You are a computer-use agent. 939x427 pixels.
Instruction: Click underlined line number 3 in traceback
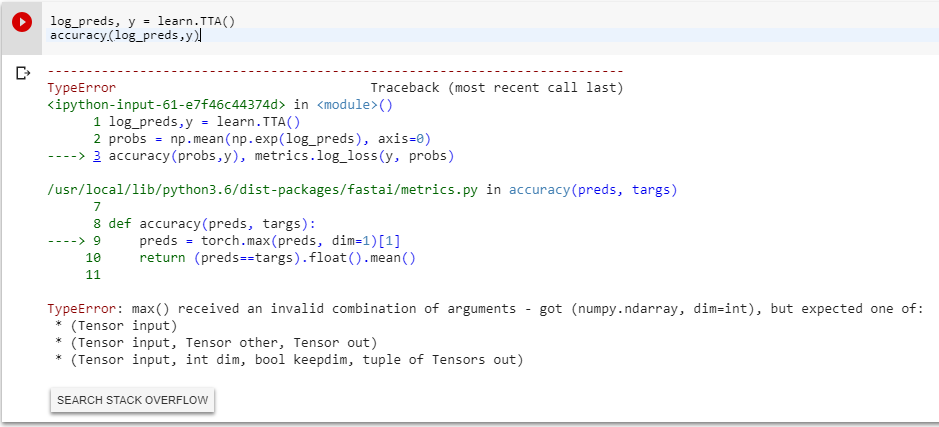97,156
